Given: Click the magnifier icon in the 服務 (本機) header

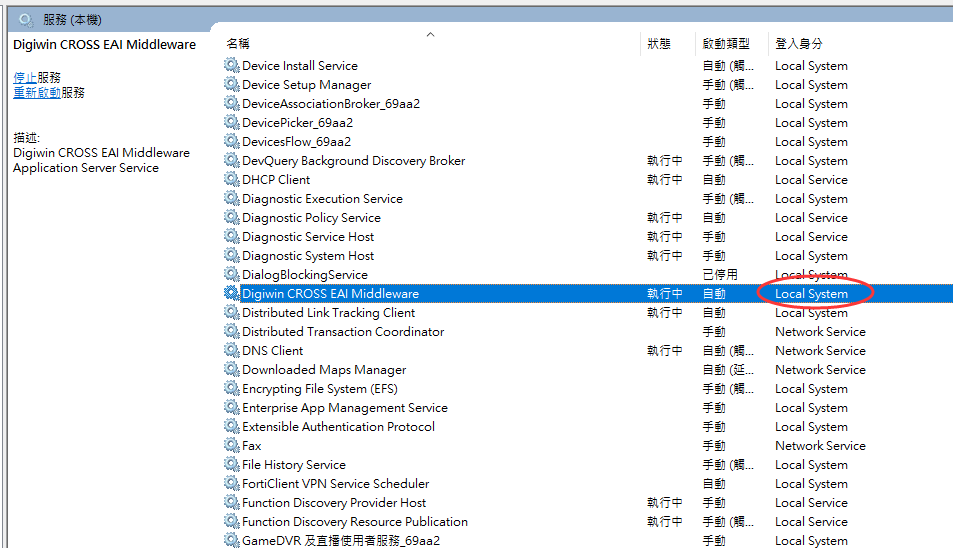Looking at the screenshot, I should click(26, 20).
